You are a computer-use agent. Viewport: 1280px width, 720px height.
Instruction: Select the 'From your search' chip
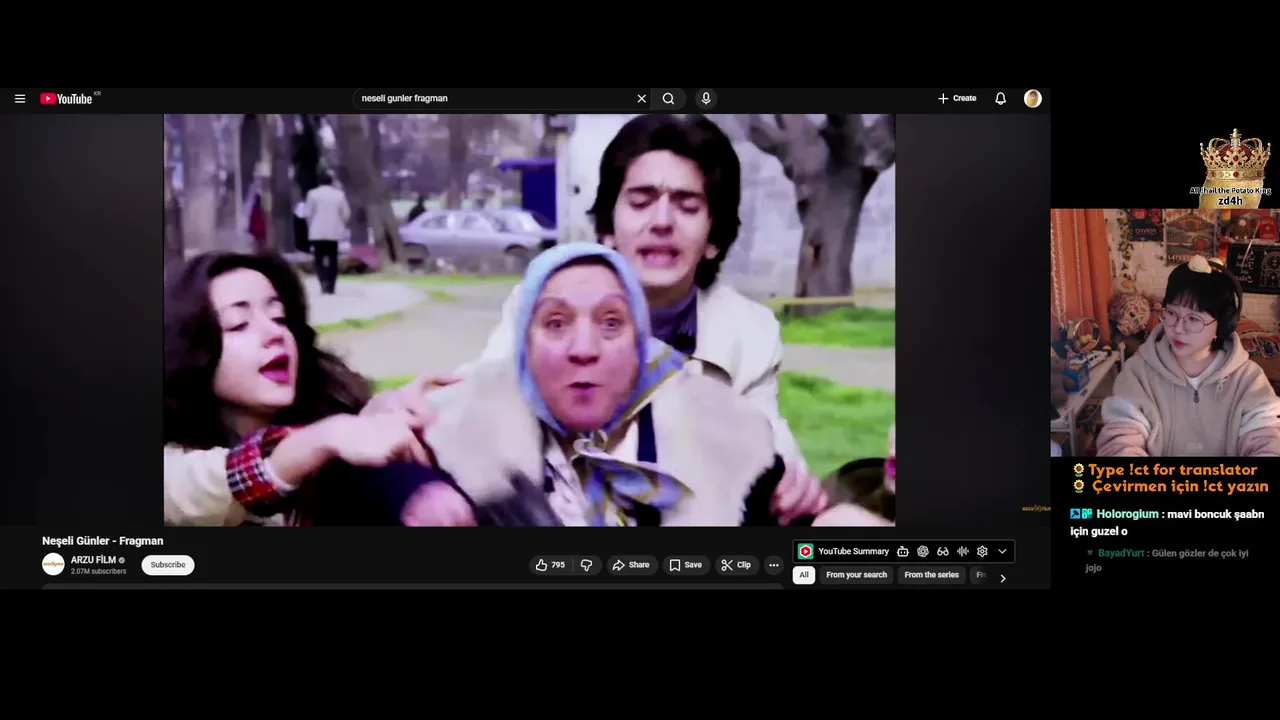(x=856, y=575)
